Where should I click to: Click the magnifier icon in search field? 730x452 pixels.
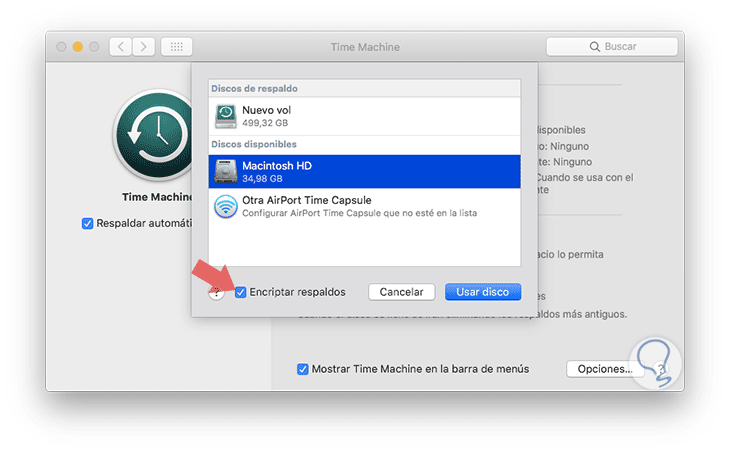(595, 47)
